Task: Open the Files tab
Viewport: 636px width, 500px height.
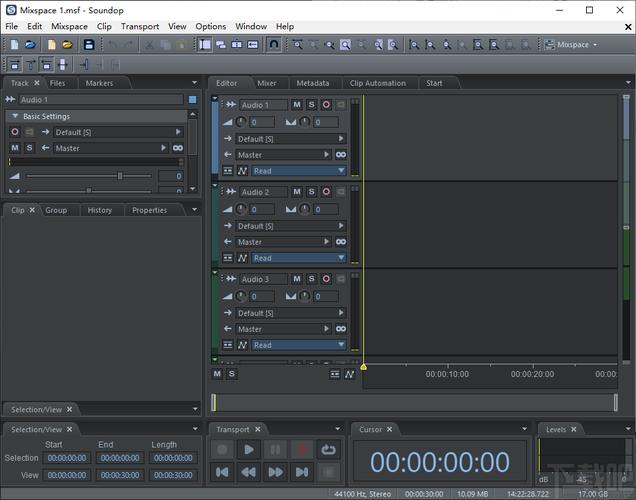Action: (x=57, y=83)
